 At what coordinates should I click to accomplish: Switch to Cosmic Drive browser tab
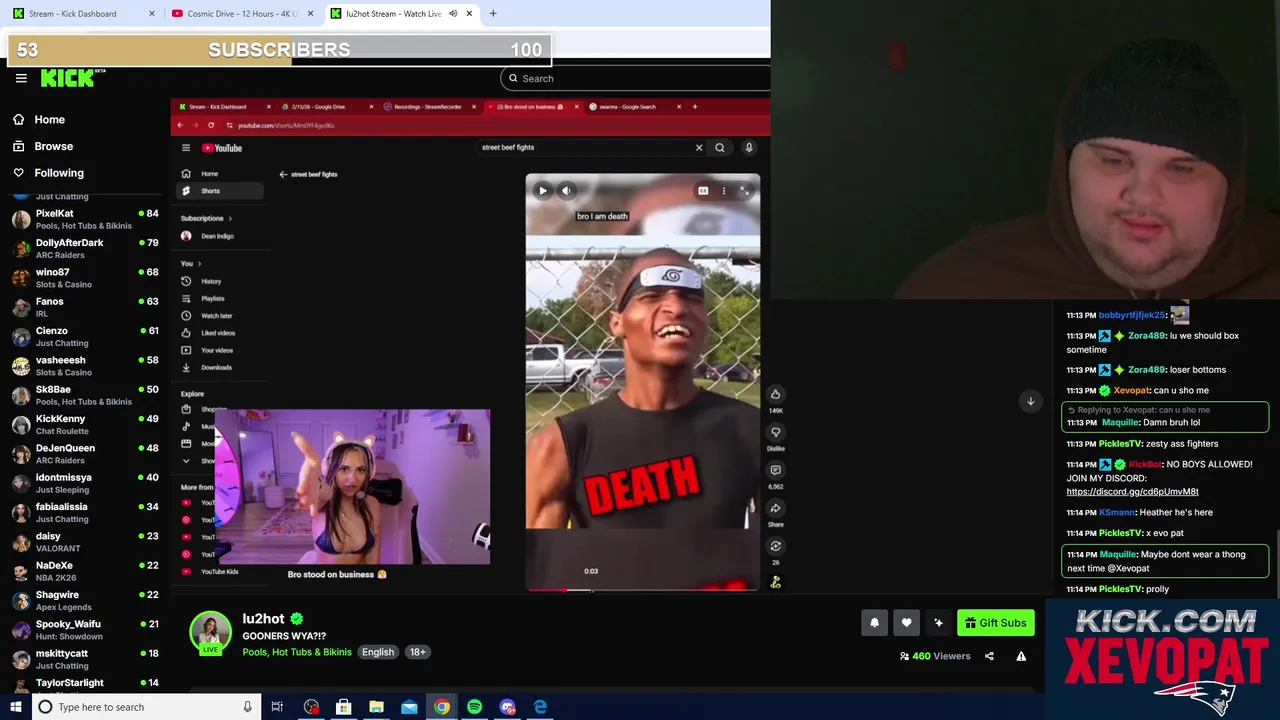pyautogui.click(x=242, y=14)
